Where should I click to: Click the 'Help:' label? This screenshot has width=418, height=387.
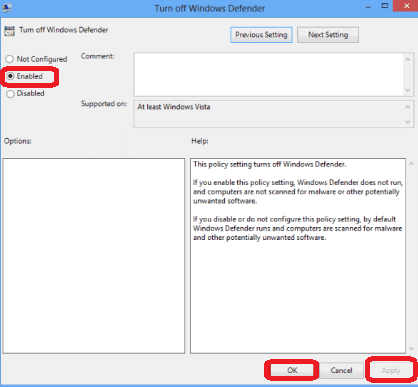[x=200, y=141]
